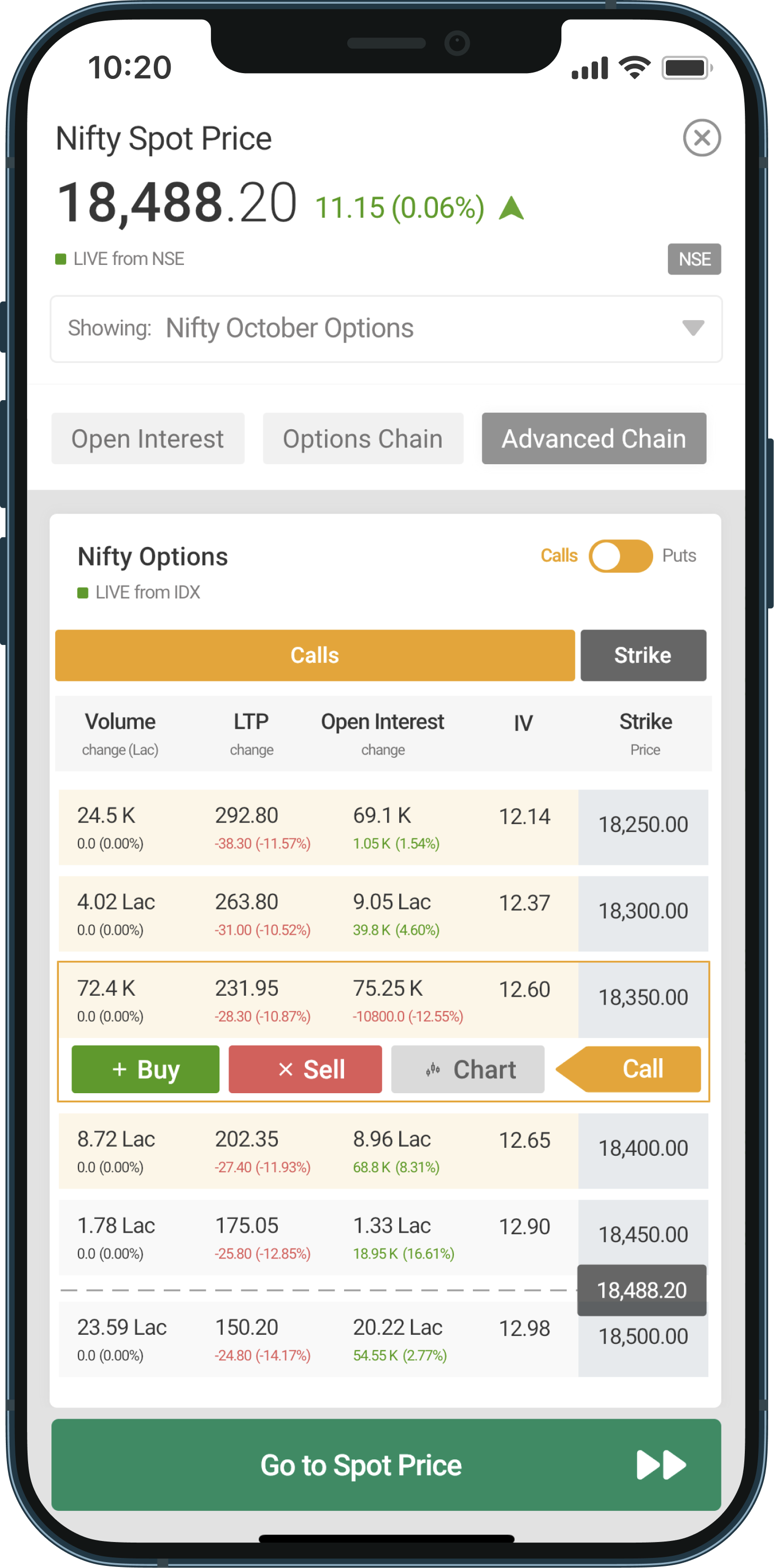Click the green up-arrow price indicator

511,208
